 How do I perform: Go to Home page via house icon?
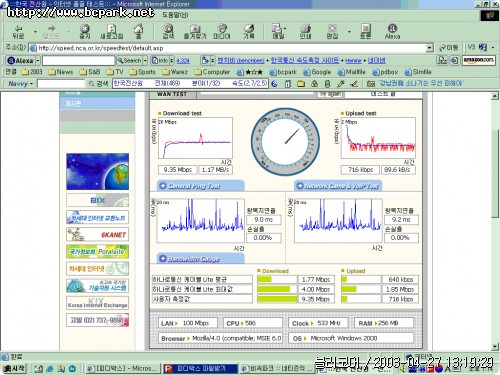138,32
